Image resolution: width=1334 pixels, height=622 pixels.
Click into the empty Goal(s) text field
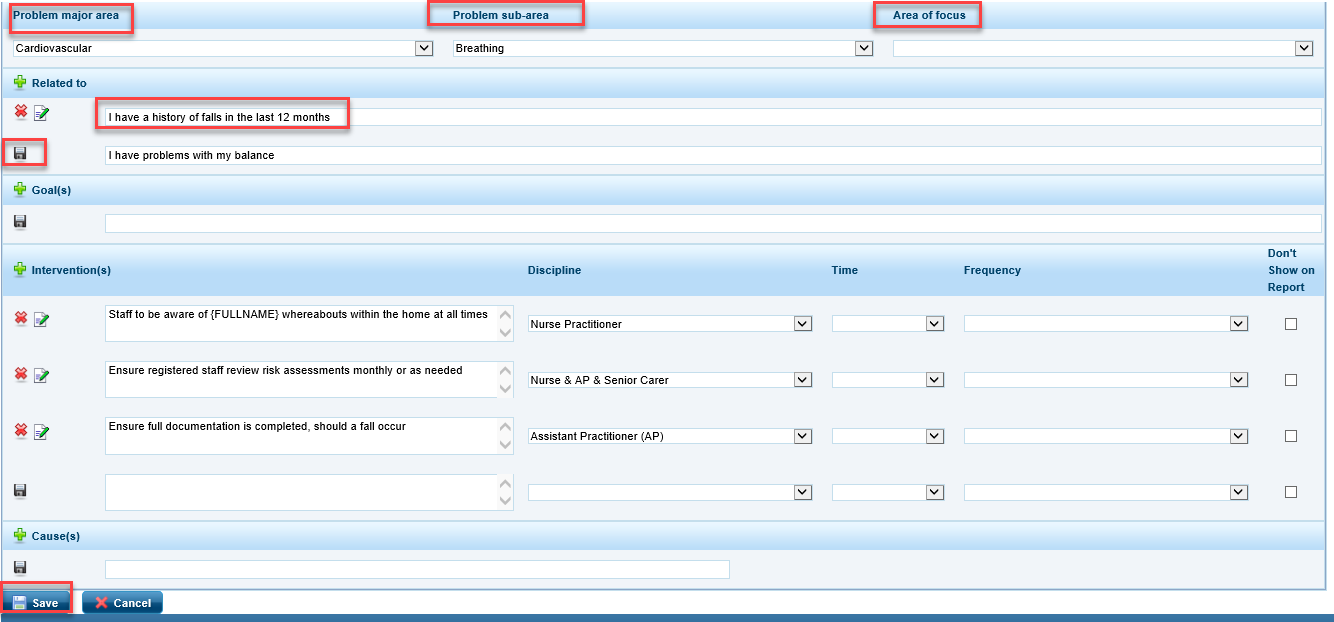pyautogui.click(x=712, y=223)
